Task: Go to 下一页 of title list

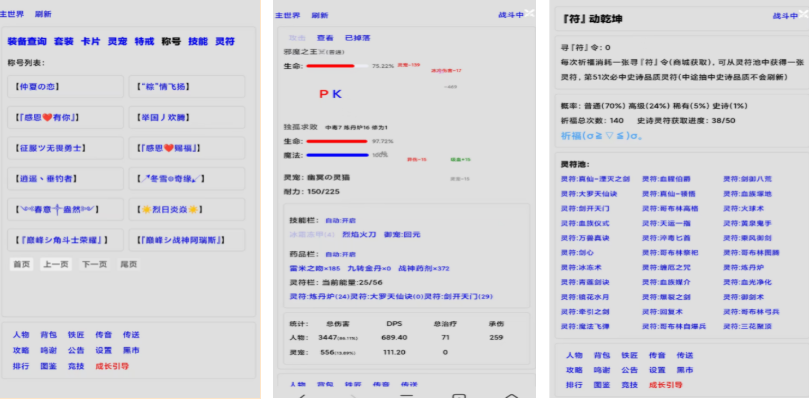Action: click(94, 264)
